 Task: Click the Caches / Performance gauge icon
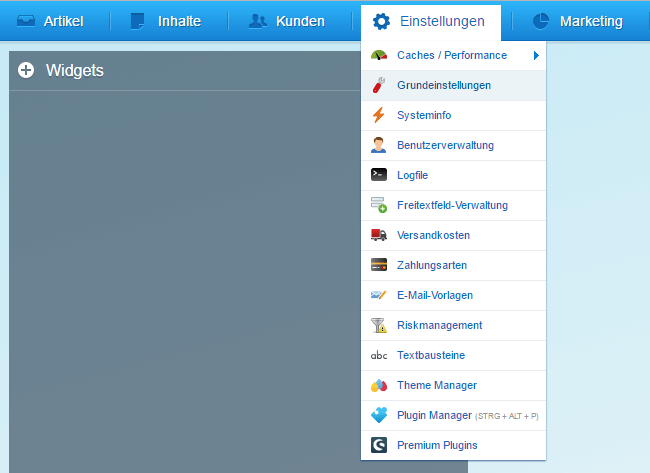coord(379,55)
